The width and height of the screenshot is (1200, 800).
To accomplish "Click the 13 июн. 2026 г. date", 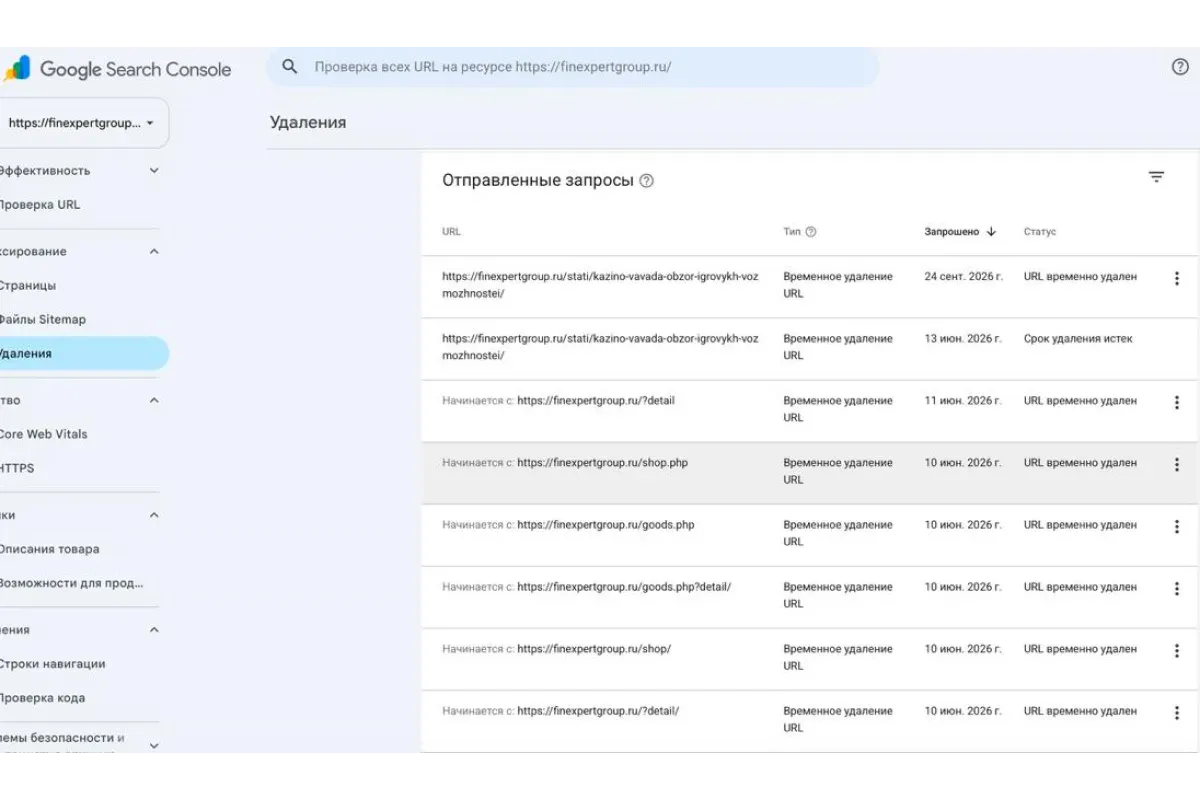I will tap(963, 339).
